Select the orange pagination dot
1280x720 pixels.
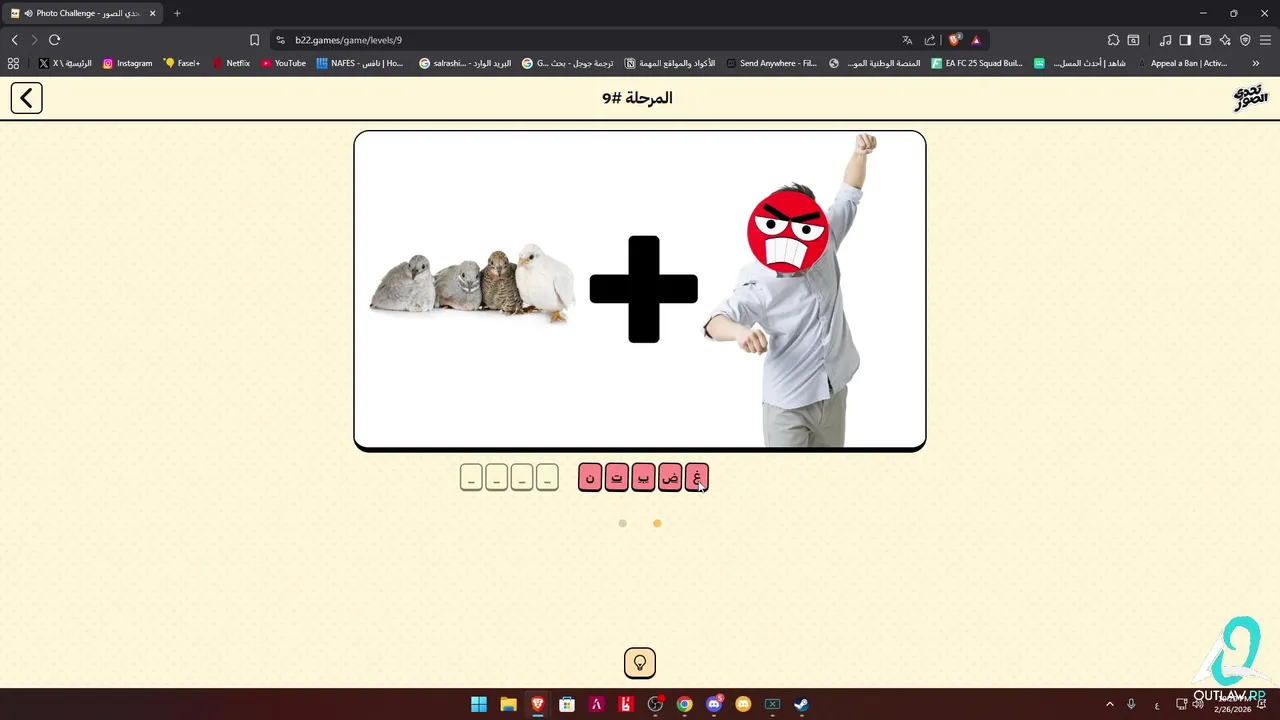(657, 523)
